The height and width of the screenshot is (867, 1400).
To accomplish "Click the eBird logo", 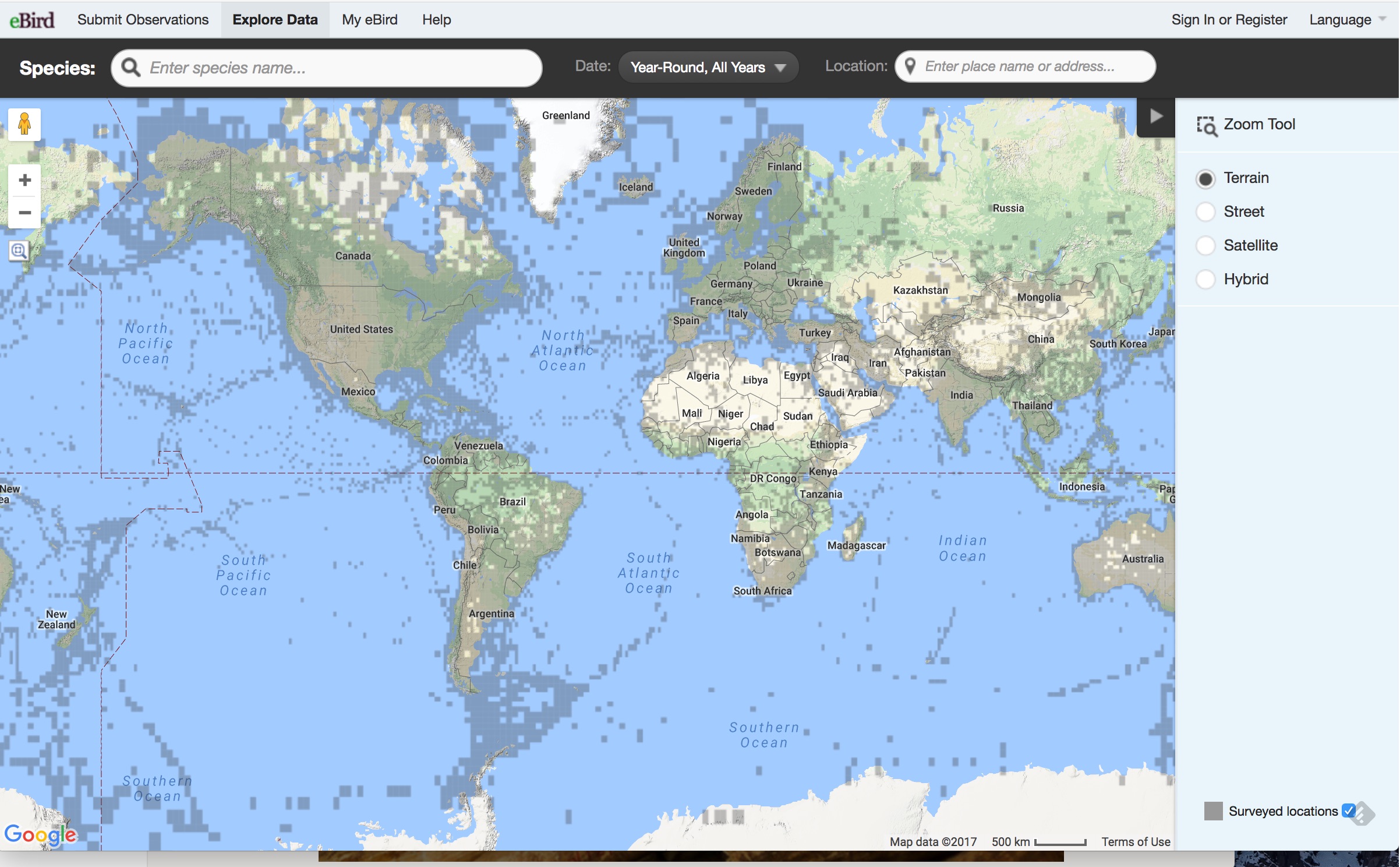I will point(32,20).
